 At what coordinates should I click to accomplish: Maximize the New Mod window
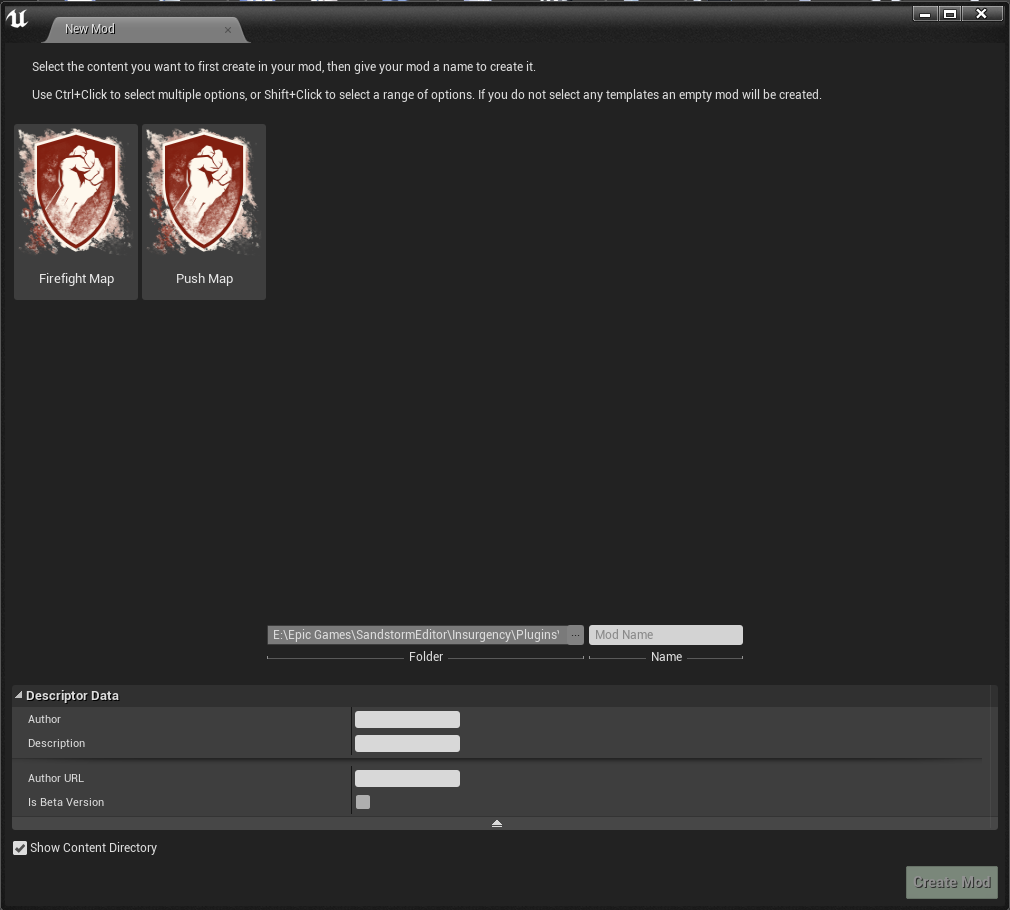949,14
